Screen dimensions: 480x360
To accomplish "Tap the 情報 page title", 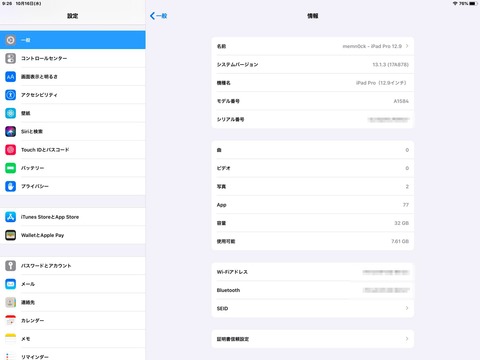I will [x=313, y=16].
